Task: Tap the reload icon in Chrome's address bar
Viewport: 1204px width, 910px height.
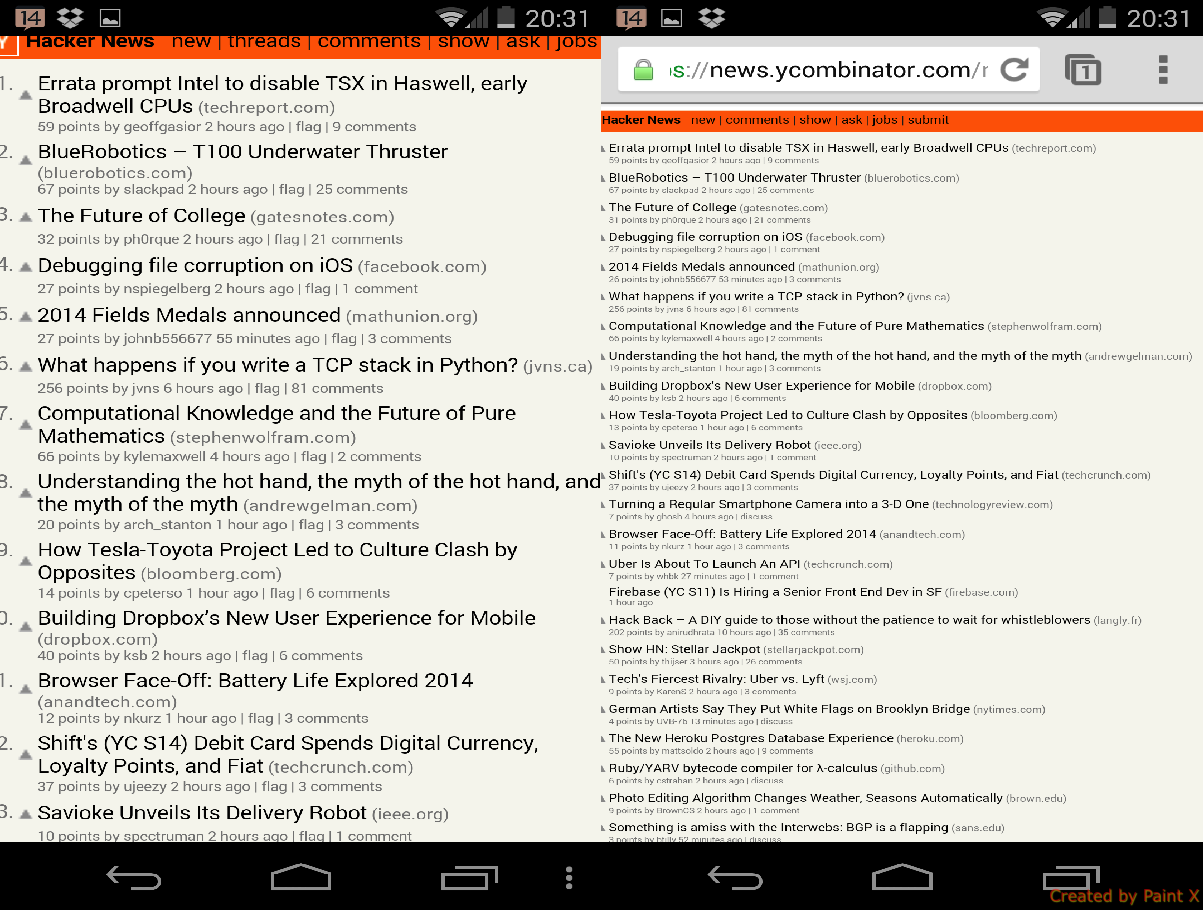Action: click(x=1014, y=69)
